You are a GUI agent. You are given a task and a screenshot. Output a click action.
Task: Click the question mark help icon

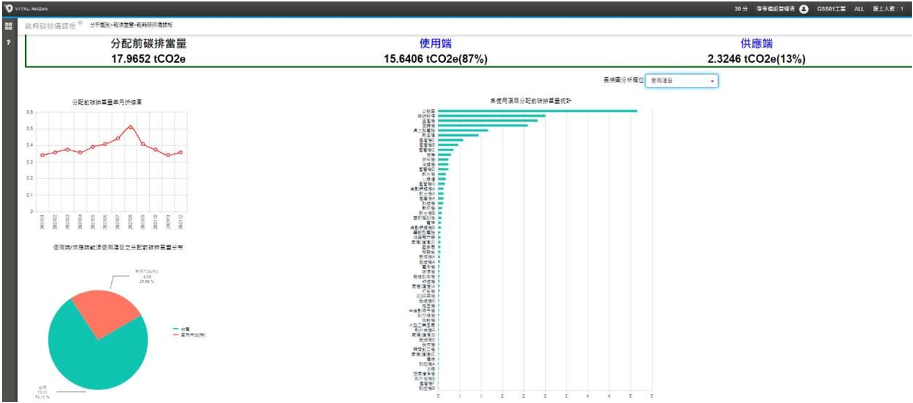point(8,43)
